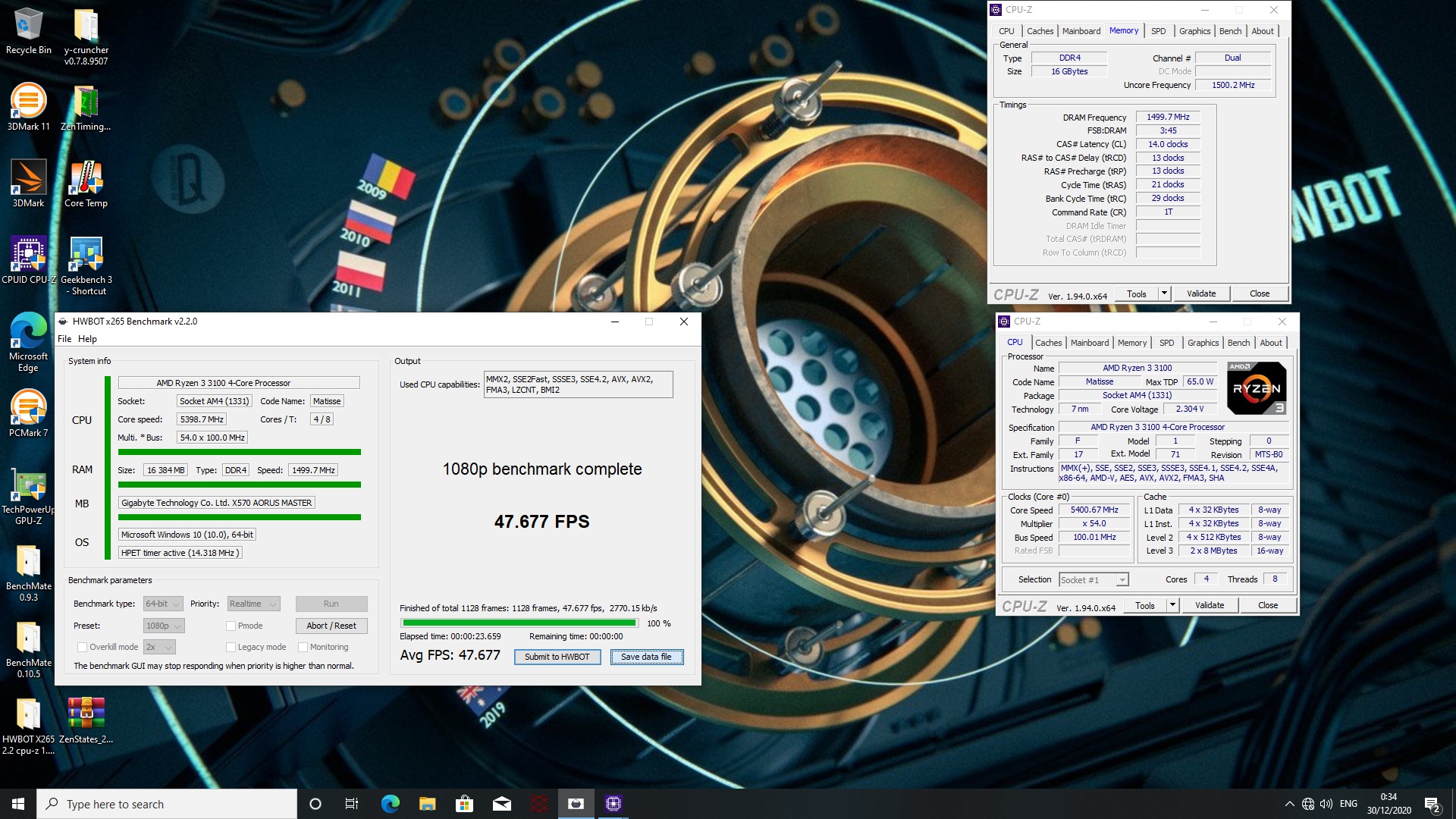This screenshot has height=819, width=1456.
Task: Switch to CPU-Z taskbar icon
Action: tap(613, 804)
